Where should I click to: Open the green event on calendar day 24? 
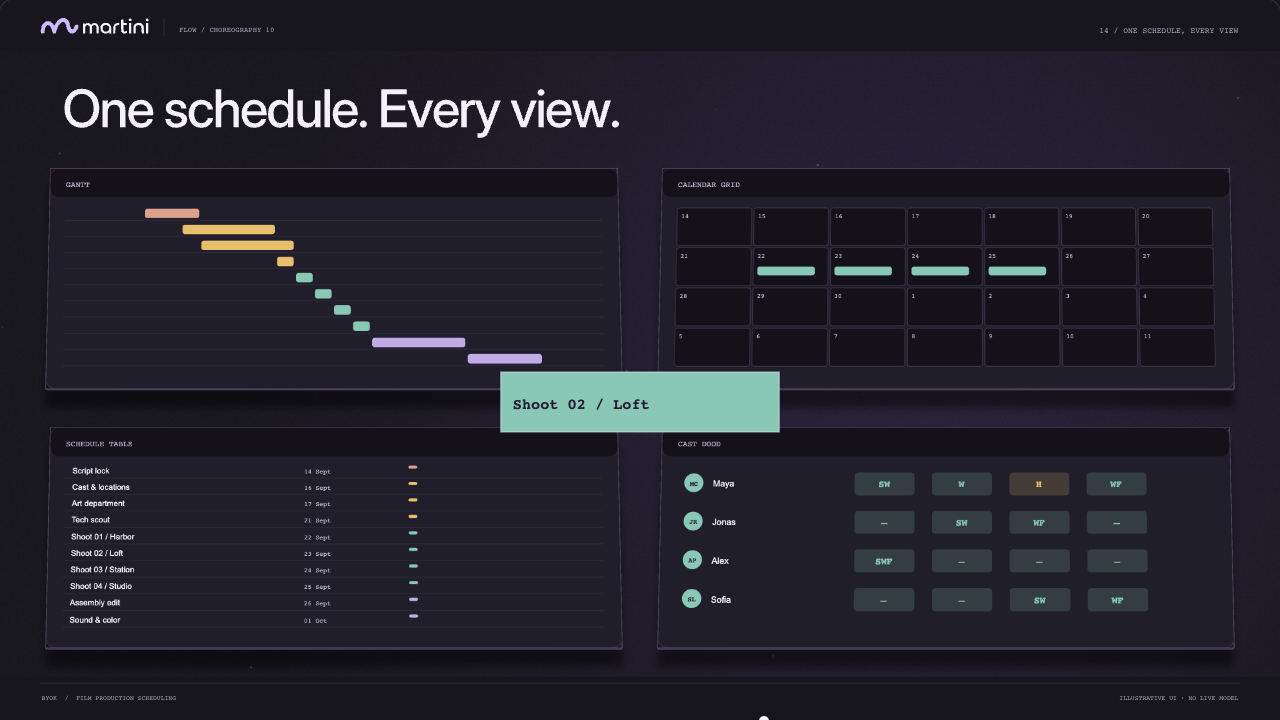click(x=940, y=271)
